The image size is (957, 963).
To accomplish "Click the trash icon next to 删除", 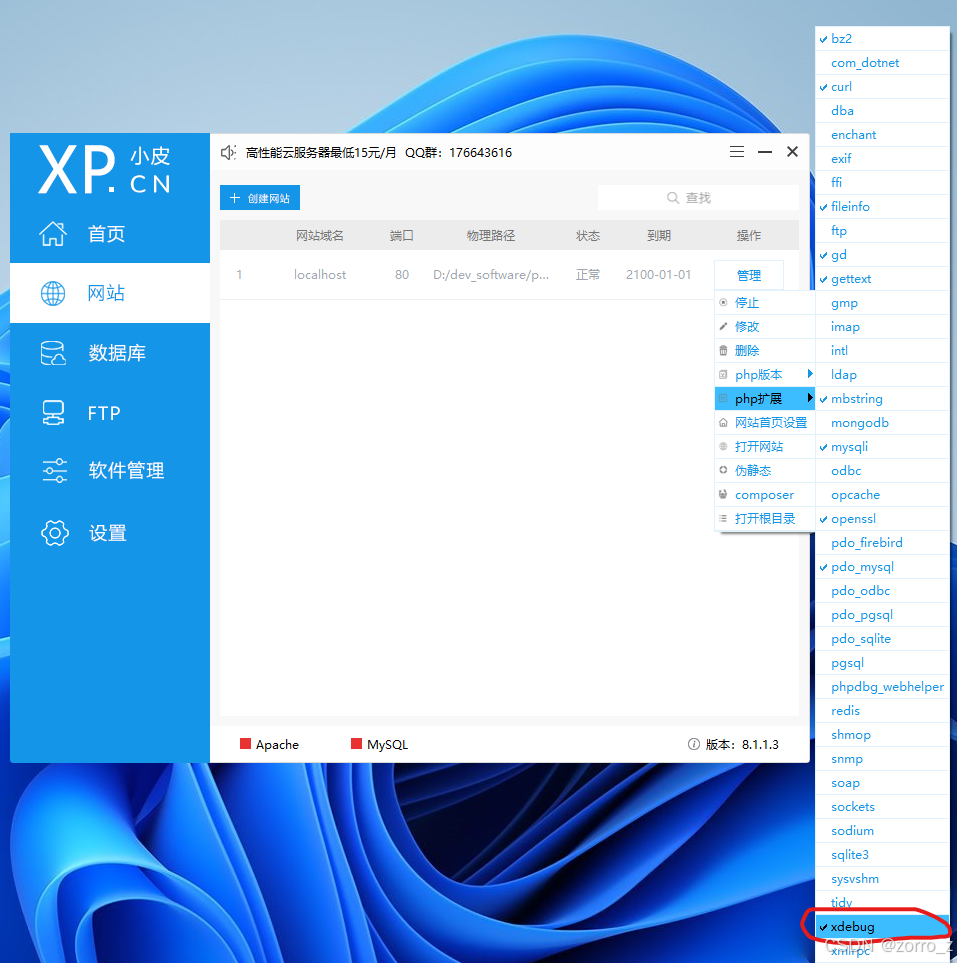I will pyautogui.click(x=724, y=350).
